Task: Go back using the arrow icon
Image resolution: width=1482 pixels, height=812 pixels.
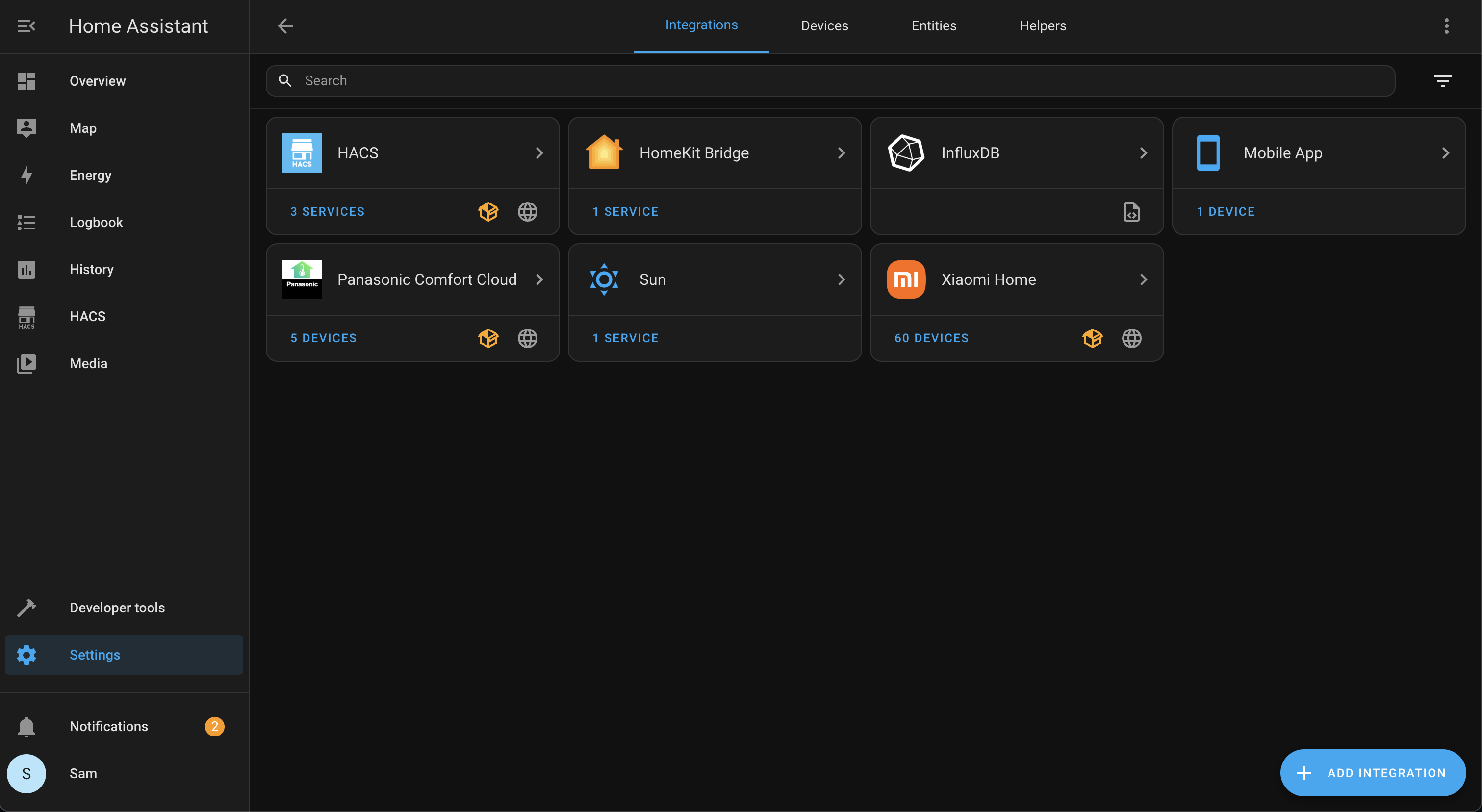Action: tap(286, 26)
